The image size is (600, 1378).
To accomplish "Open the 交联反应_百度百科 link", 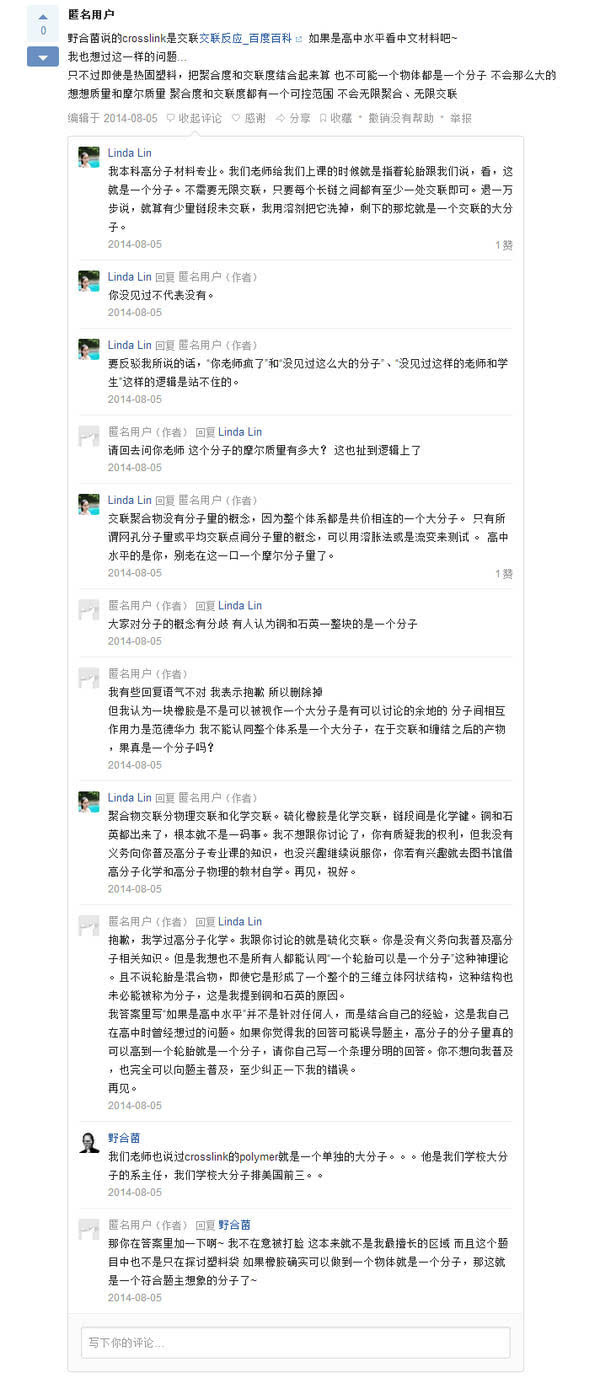I will [x=245, y=38].
